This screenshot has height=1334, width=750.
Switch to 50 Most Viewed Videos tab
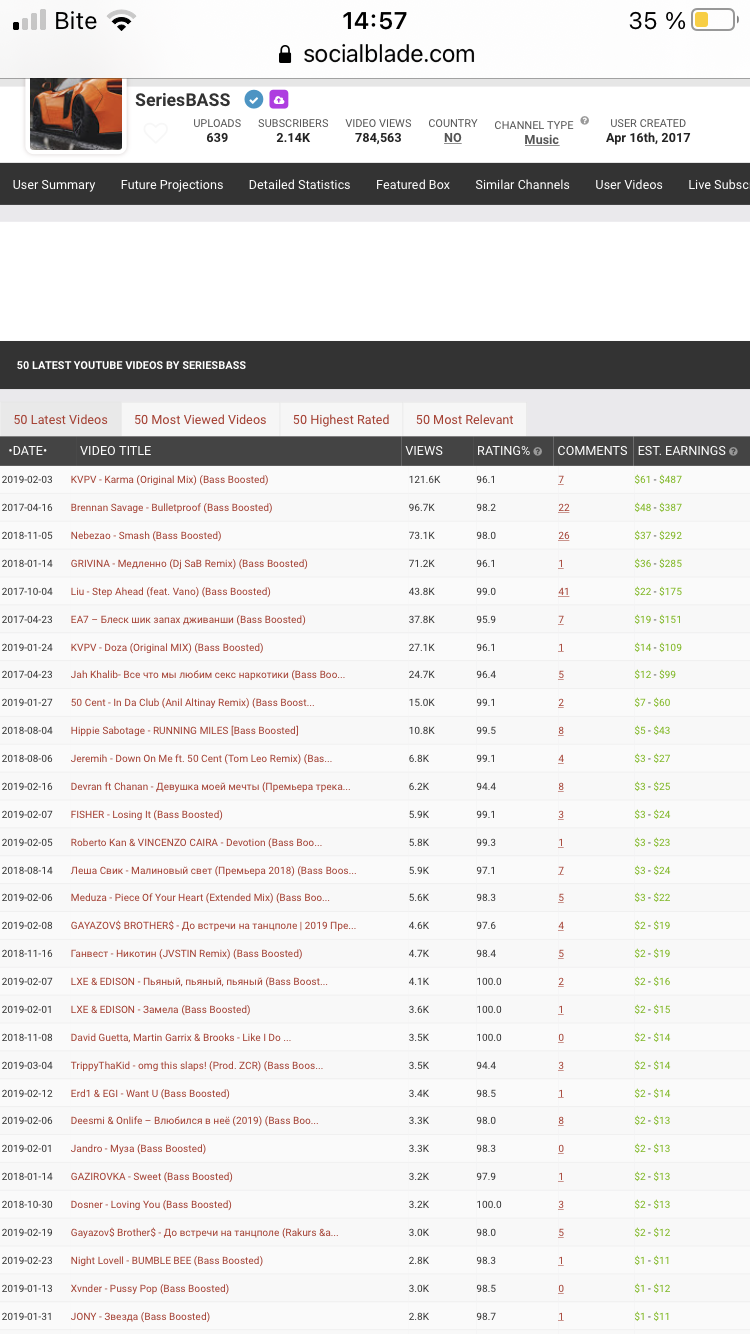tap(201, 420)
